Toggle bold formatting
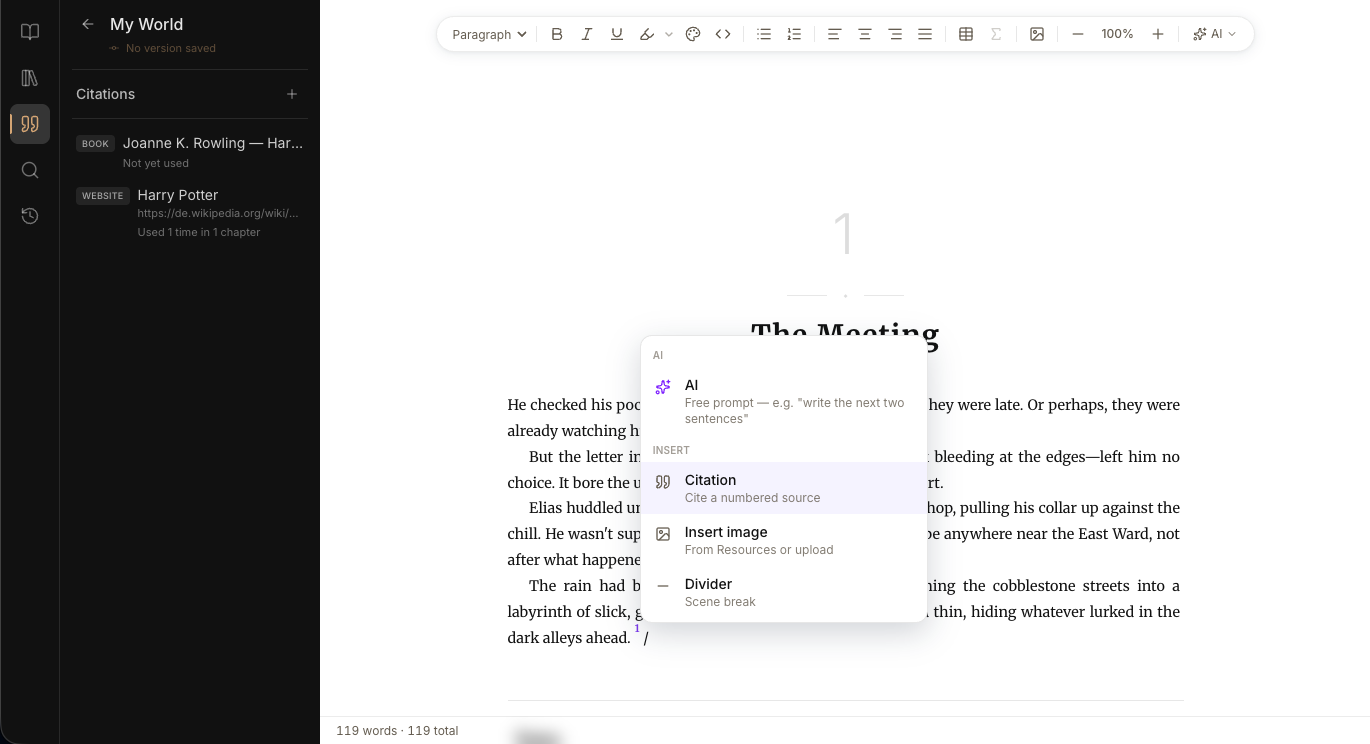Image resolution: width=1370 pixels, height=744 pixels. (x=557, y=34)
